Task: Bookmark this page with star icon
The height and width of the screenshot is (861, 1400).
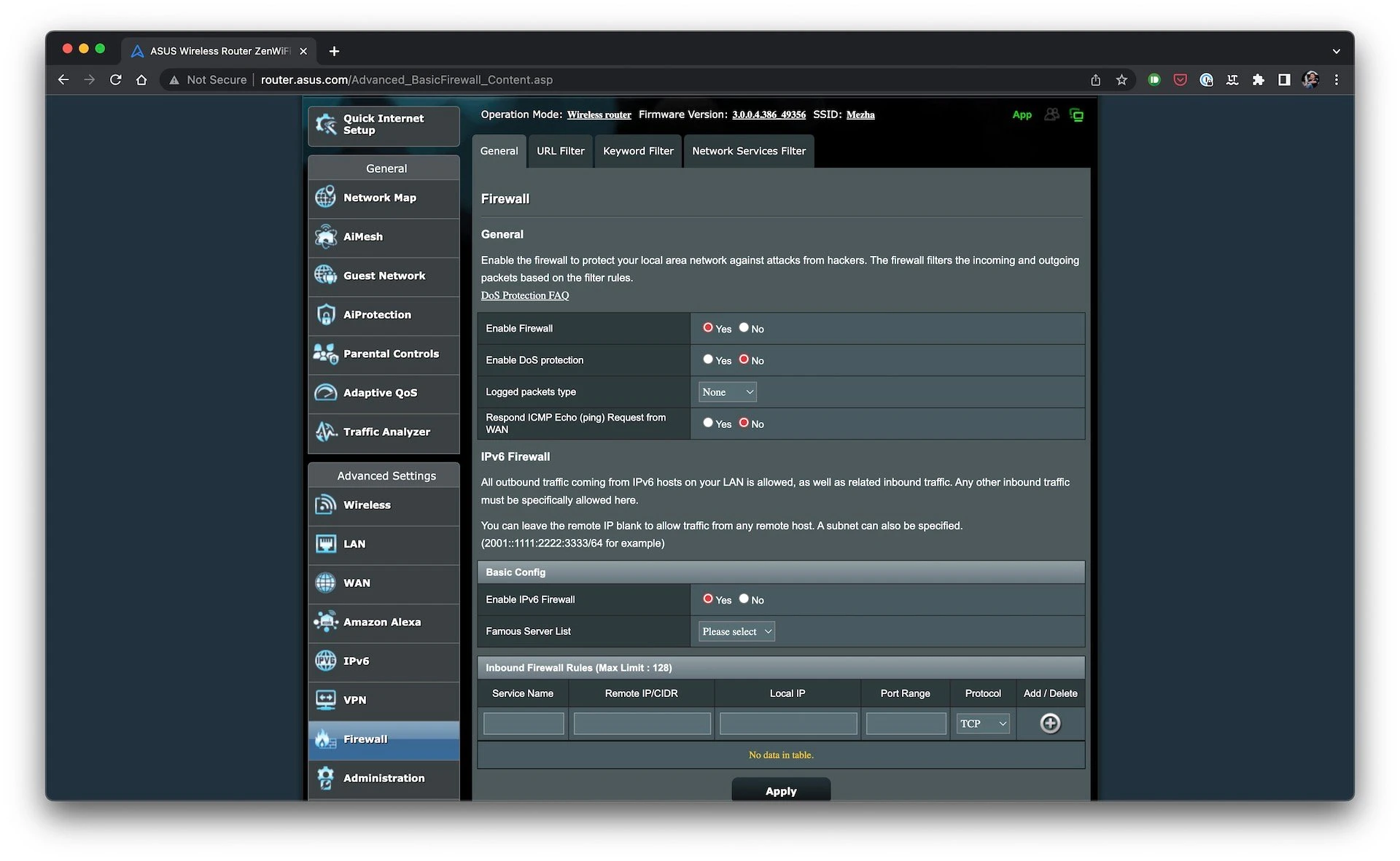Action: pos(1121,79)
